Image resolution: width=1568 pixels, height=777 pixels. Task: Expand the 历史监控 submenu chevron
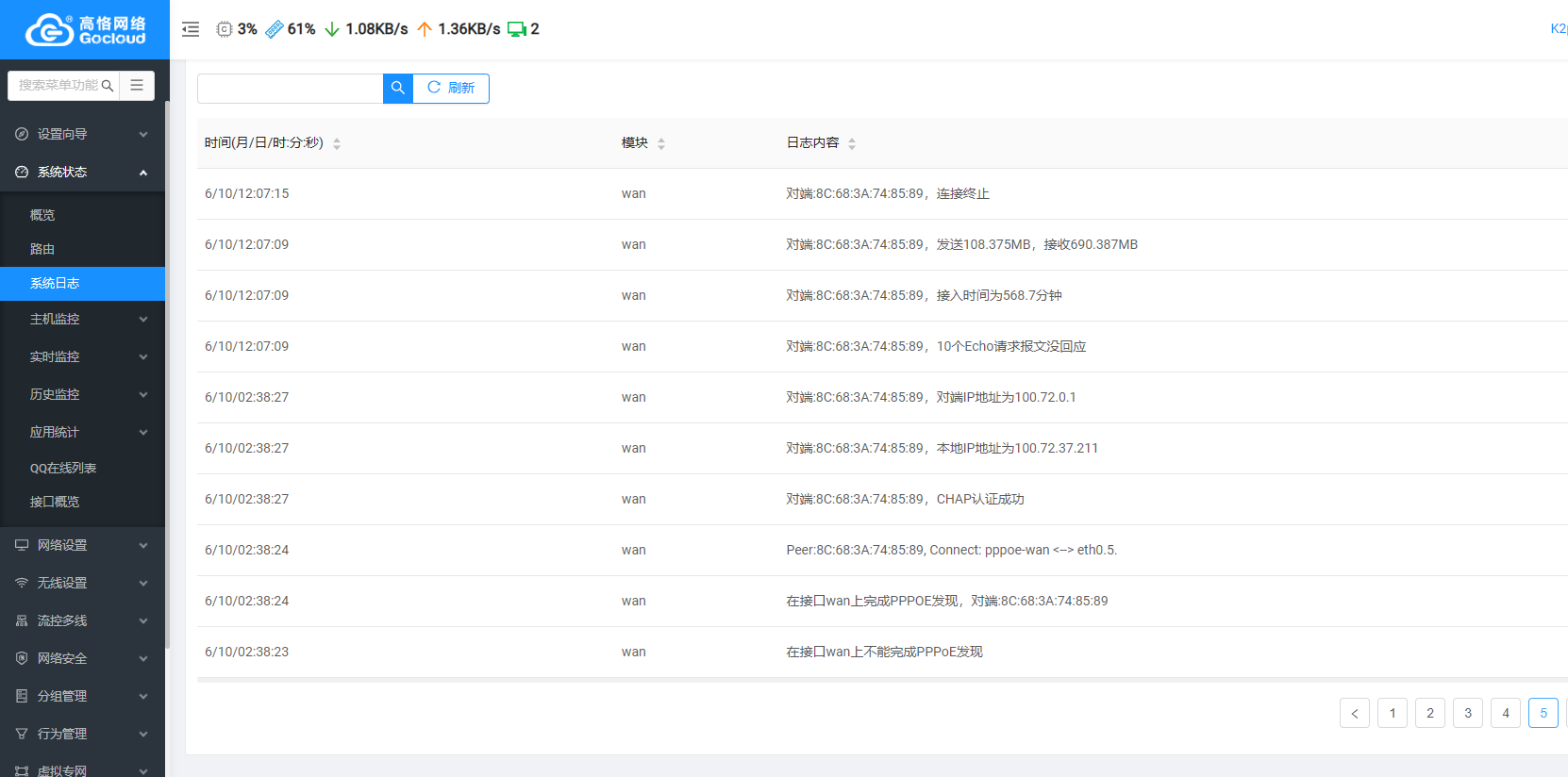pyautogui.click(x=143, y=394)
